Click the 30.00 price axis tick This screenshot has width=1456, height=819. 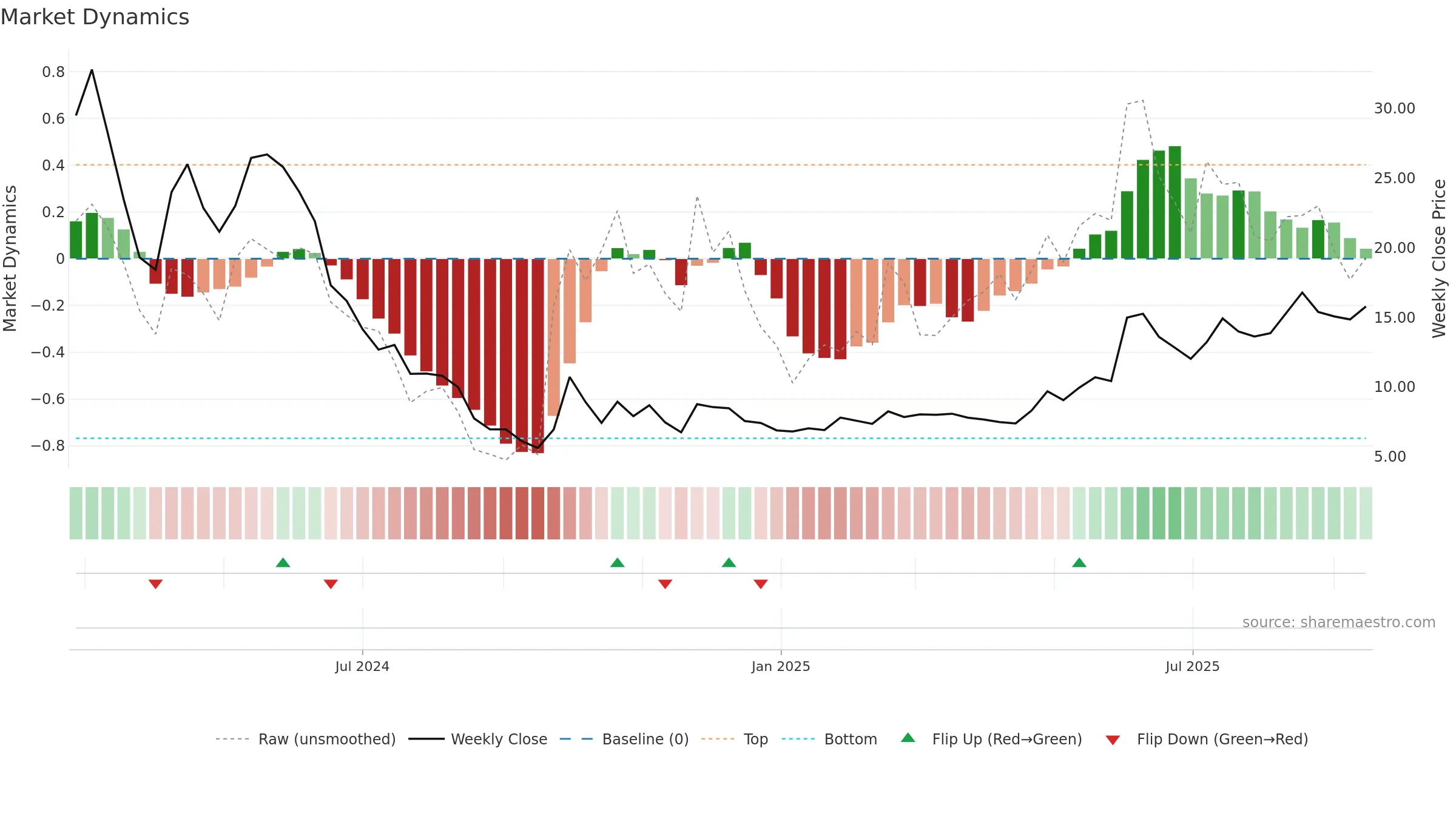tap(1394, 108)
